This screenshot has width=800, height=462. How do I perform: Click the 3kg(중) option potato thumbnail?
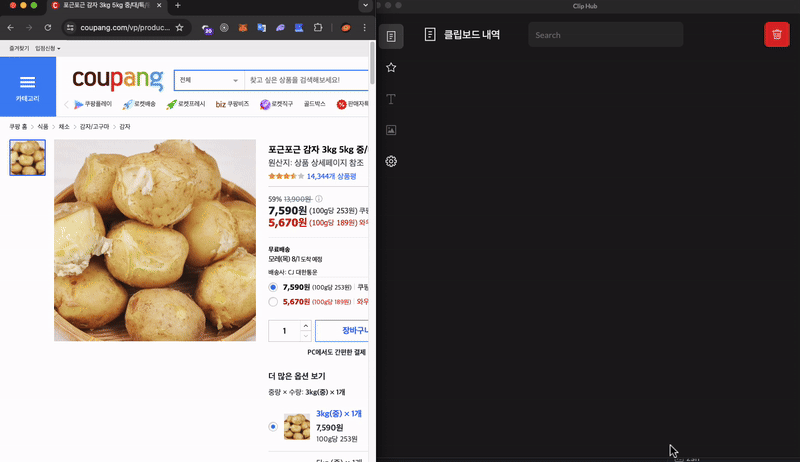coord(297,426)
